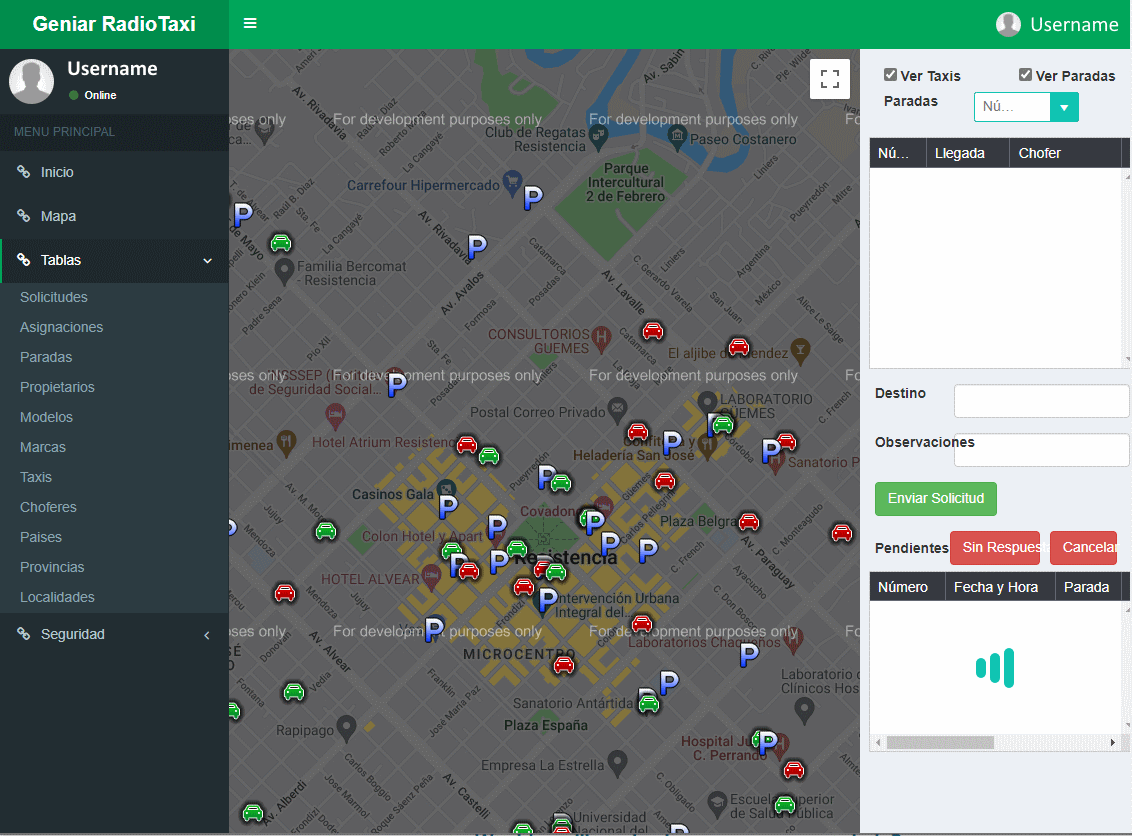Open Mapa from the sidebar
The width and height of the screenshot is (1132, 836).
pyautogui.click(x=58, y=216)
